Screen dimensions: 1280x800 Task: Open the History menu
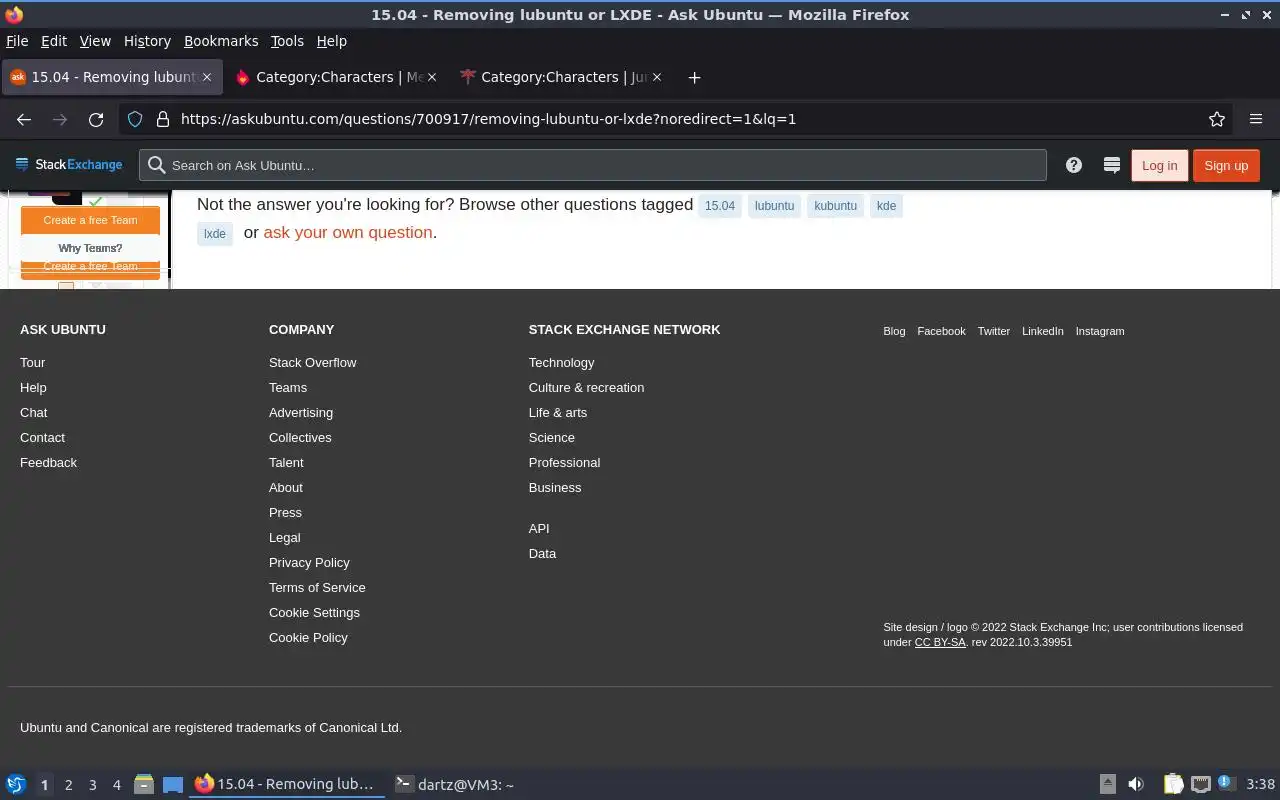[147, 41]
